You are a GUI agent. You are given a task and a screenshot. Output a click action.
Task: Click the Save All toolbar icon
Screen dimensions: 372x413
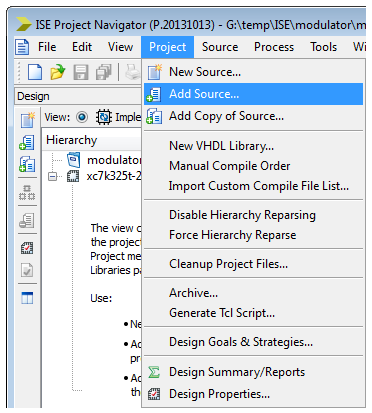[104, 72]
